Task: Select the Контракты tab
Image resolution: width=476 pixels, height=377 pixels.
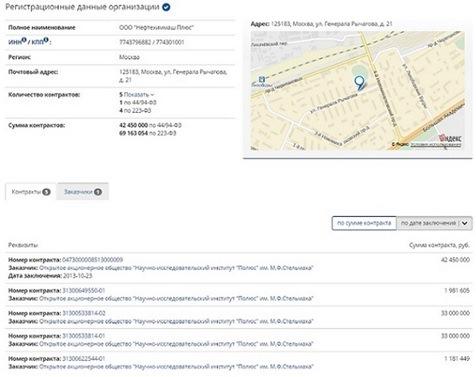Action: 31,192
